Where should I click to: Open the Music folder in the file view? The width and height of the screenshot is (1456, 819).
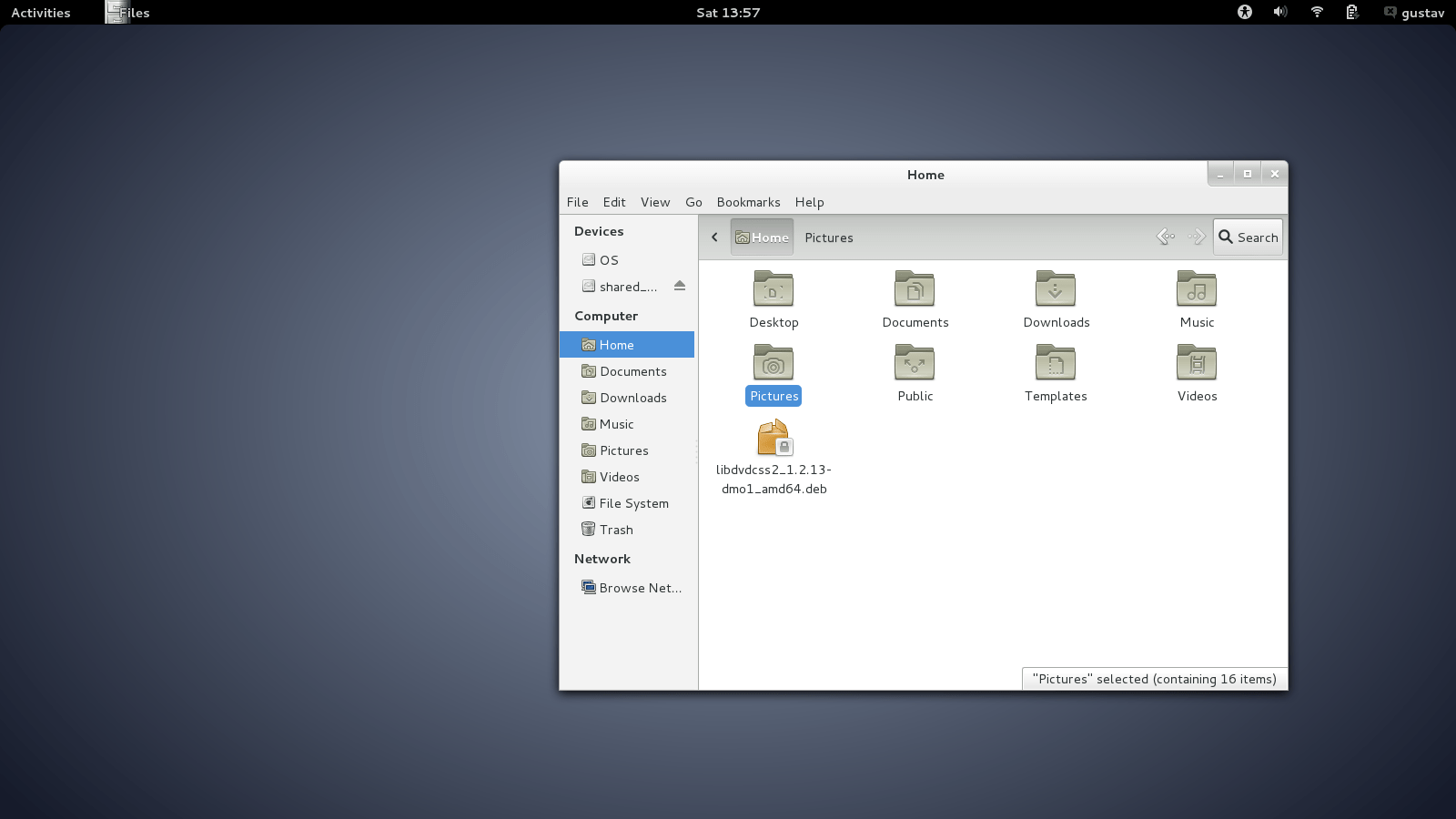coord(1196,289)
